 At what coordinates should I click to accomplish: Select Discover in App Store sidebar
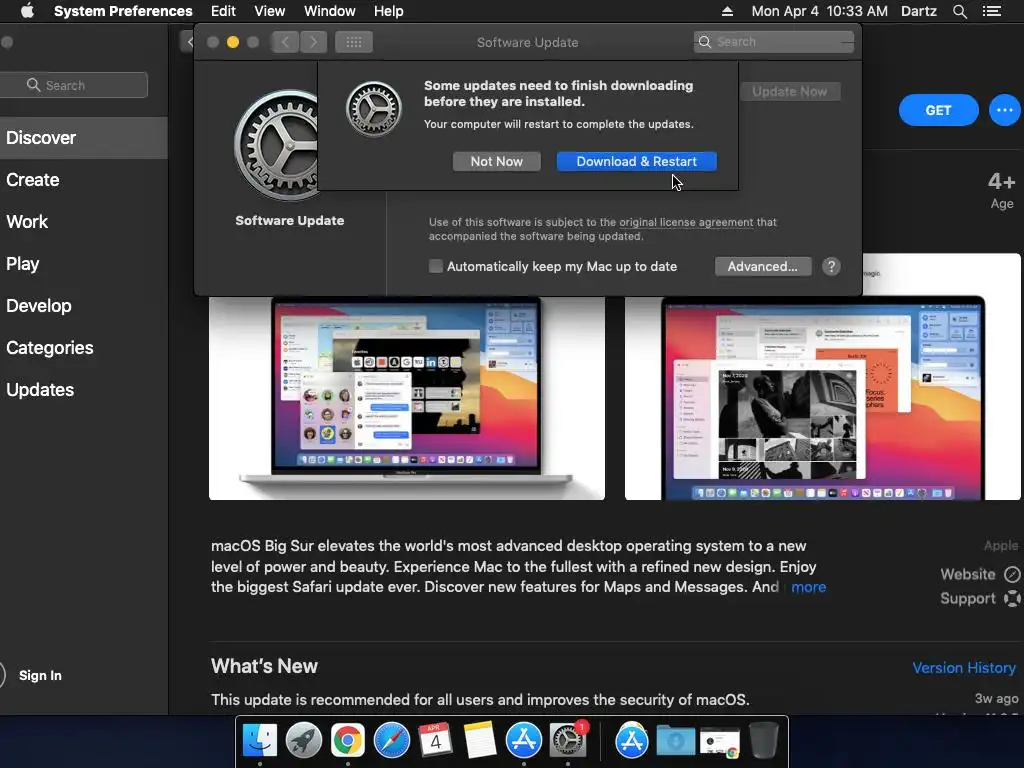[x=84, y=138]
